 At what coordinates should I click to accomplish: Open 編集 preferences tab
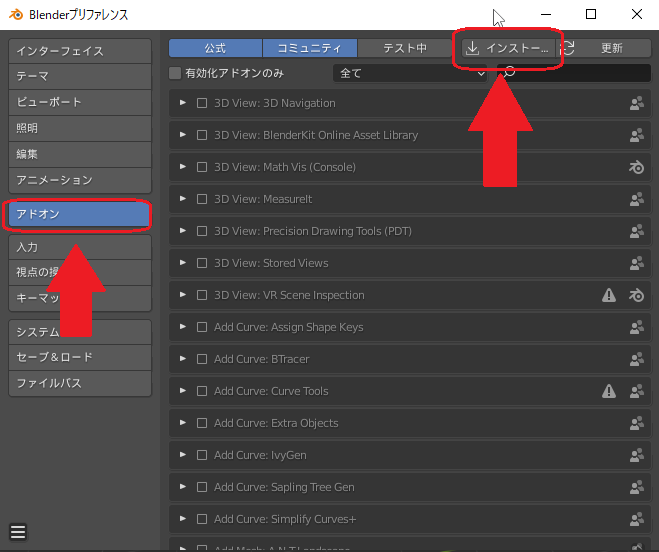click(x=80, y=154)
